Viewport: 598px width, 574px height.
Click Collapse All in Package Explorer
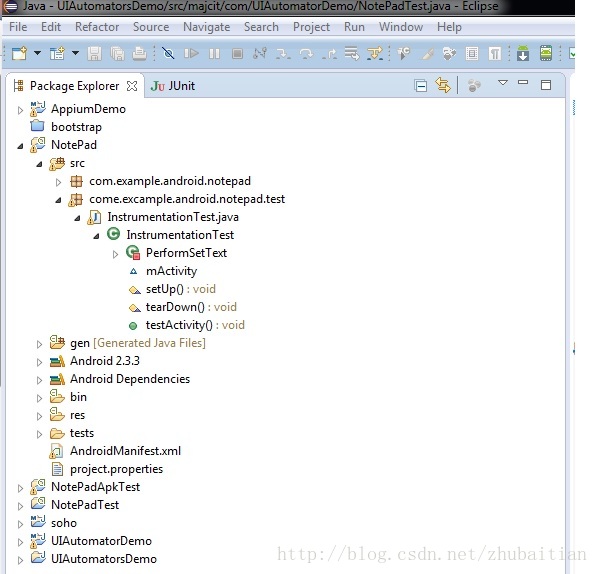coord(420,85)
